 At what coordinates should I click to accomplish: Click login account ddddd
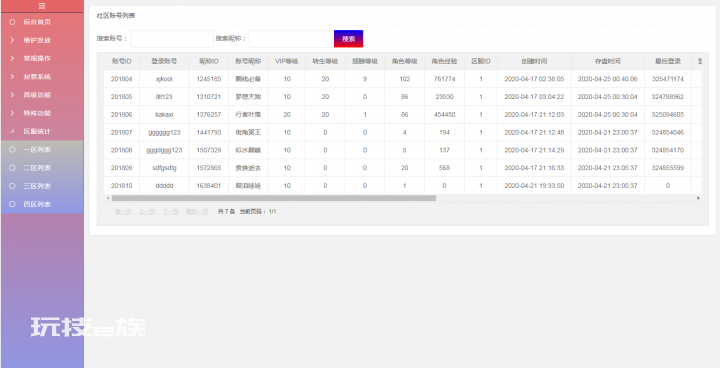tap(164, 186)
